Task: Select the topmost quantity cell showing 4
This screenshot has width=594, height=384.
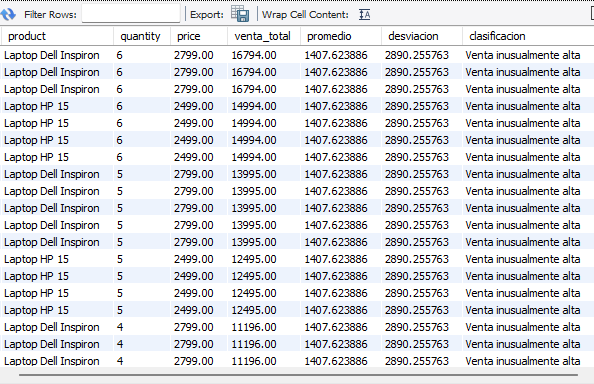Action: click(142, 327)
